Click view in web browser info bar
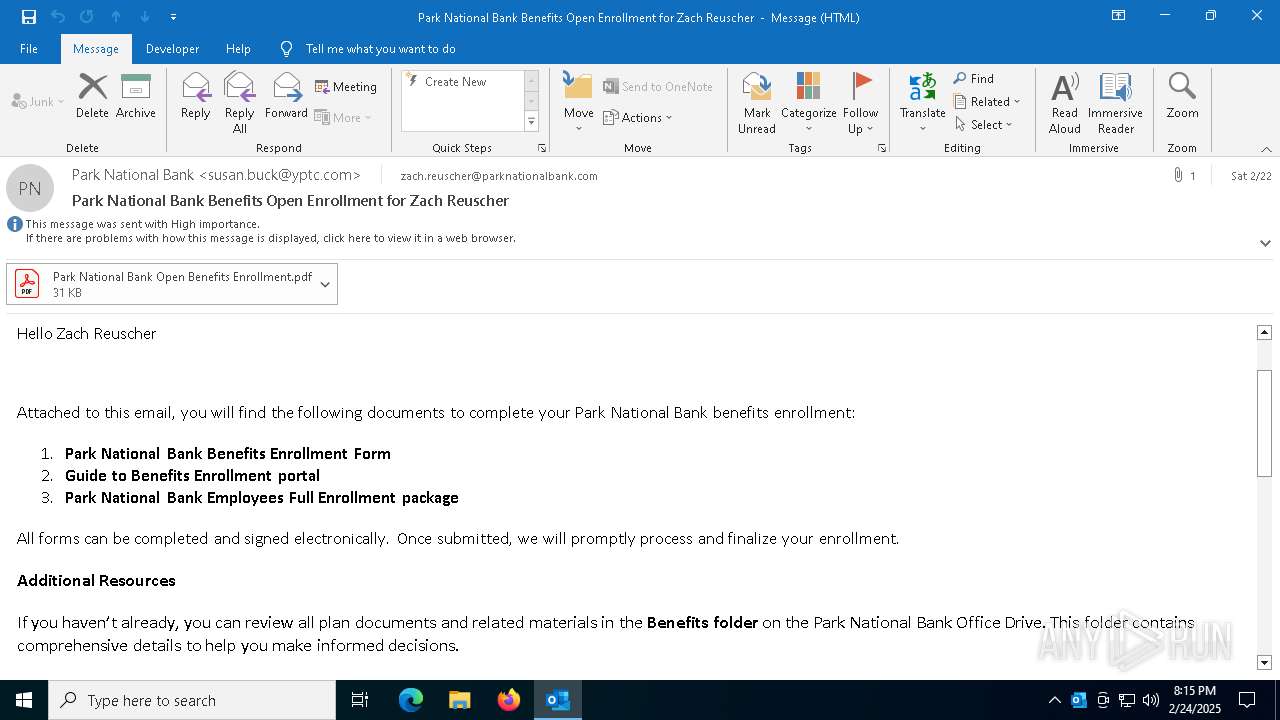 click(x=271, y=238)
